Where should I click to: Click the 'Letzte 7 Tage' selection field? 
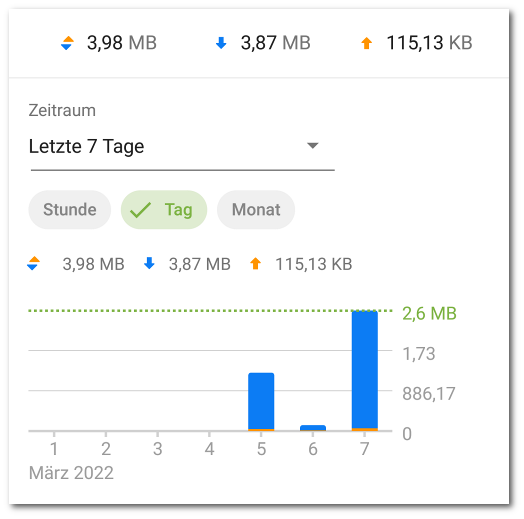[x=182, y=147]
